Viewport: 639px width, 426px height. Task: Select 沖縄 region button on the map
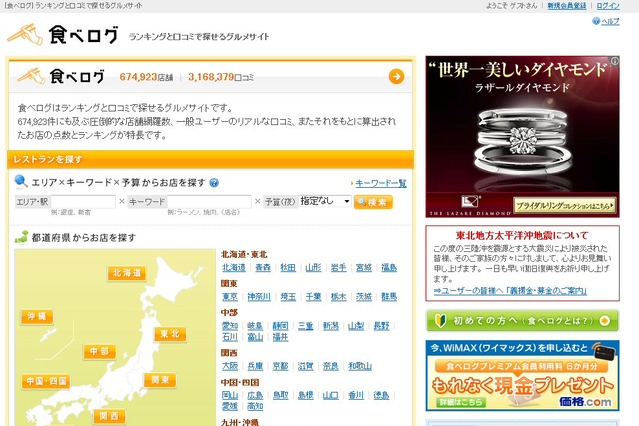(x=37, y=316)
